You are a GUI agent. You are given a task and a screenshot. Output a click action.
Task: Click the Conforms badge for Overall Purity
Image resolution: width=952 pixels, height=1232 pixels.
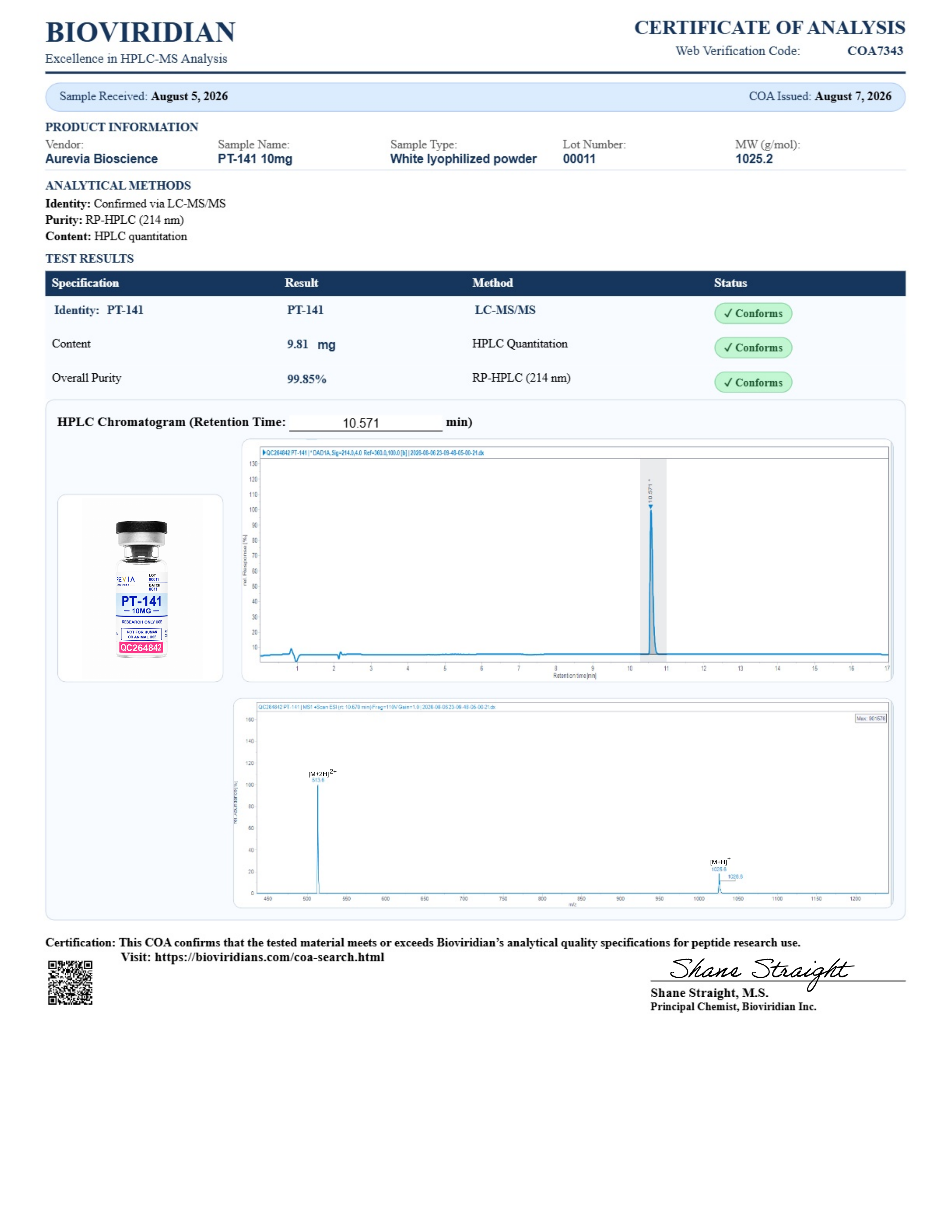(x=753, y=382)
